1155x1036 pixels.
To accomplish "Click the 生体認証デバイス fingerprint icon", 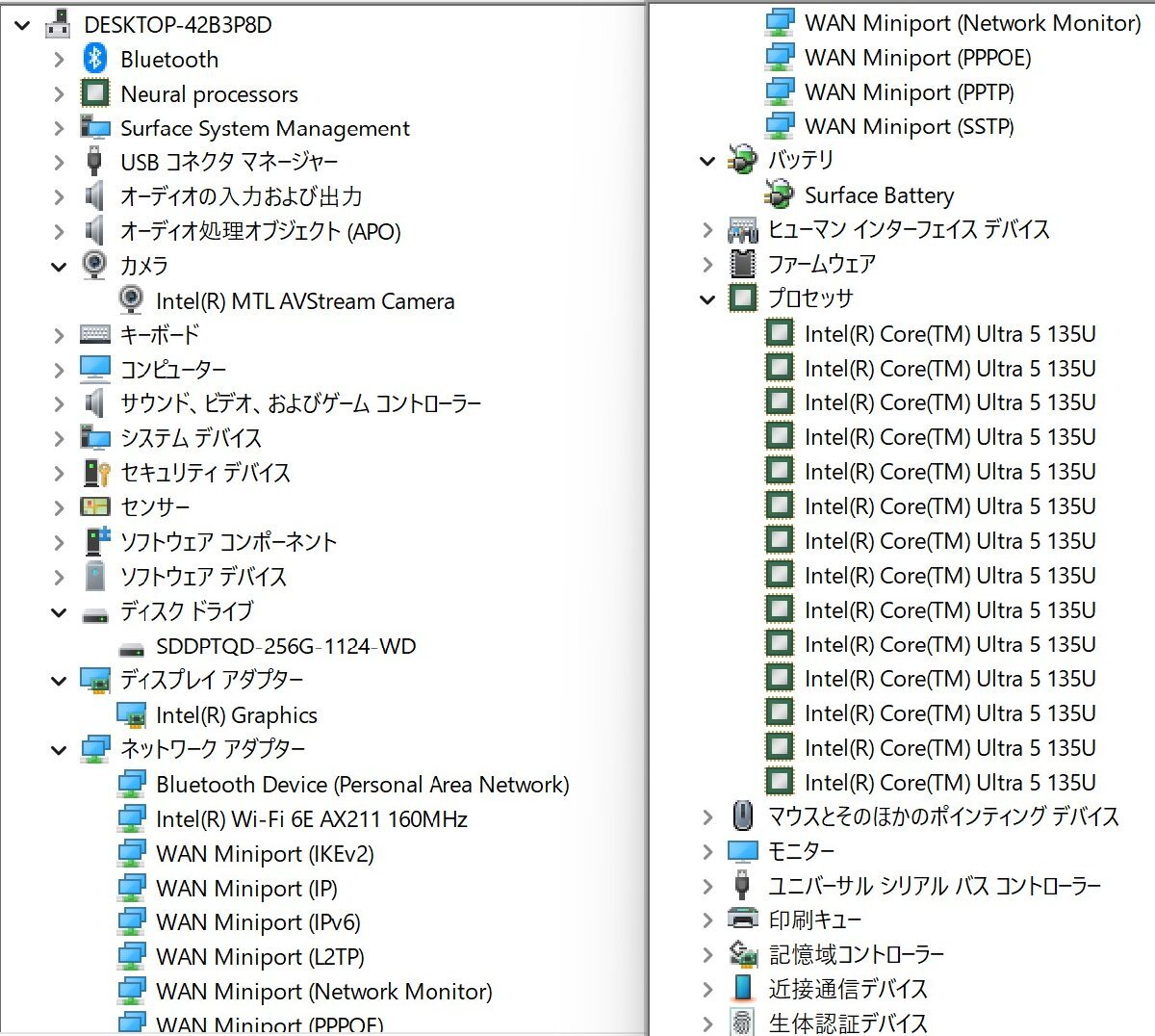I will 742,1023.
